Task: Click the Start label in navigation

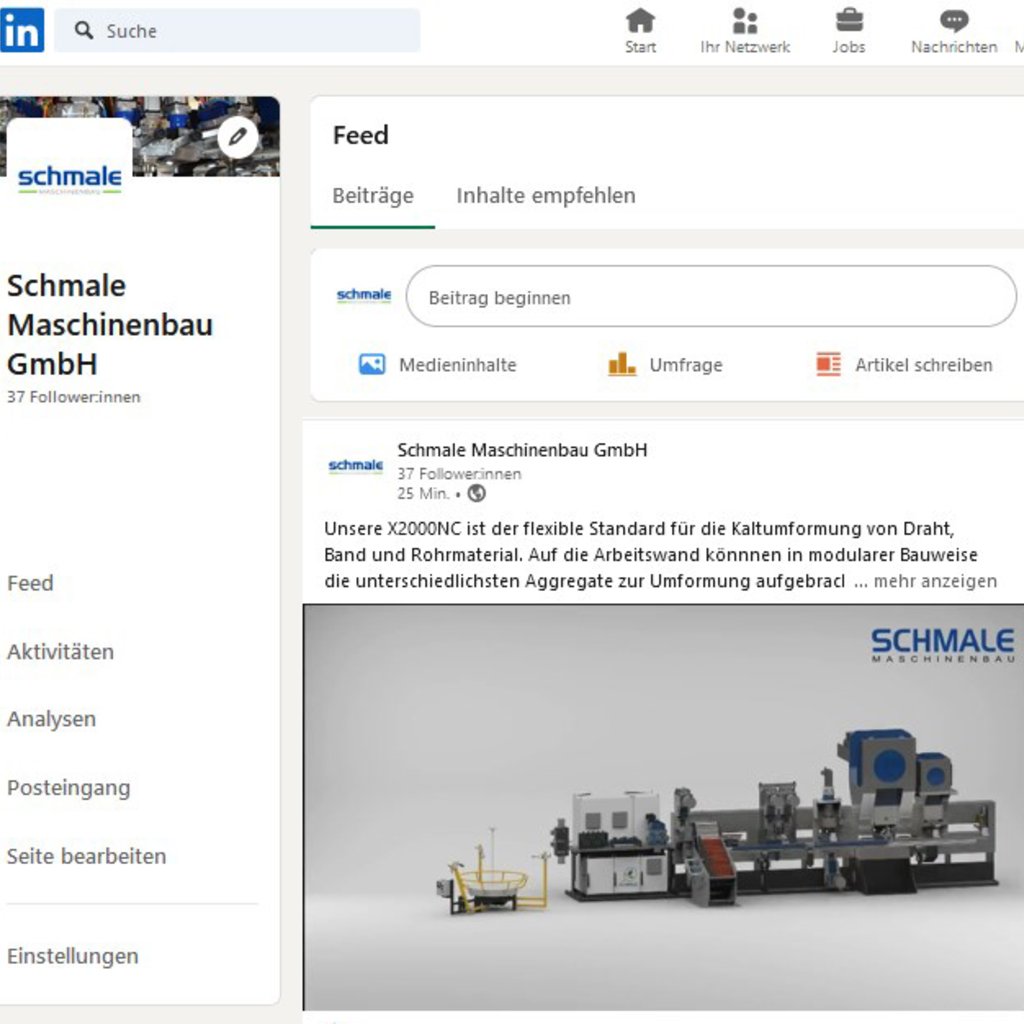Action: click(x=640, y=47)
